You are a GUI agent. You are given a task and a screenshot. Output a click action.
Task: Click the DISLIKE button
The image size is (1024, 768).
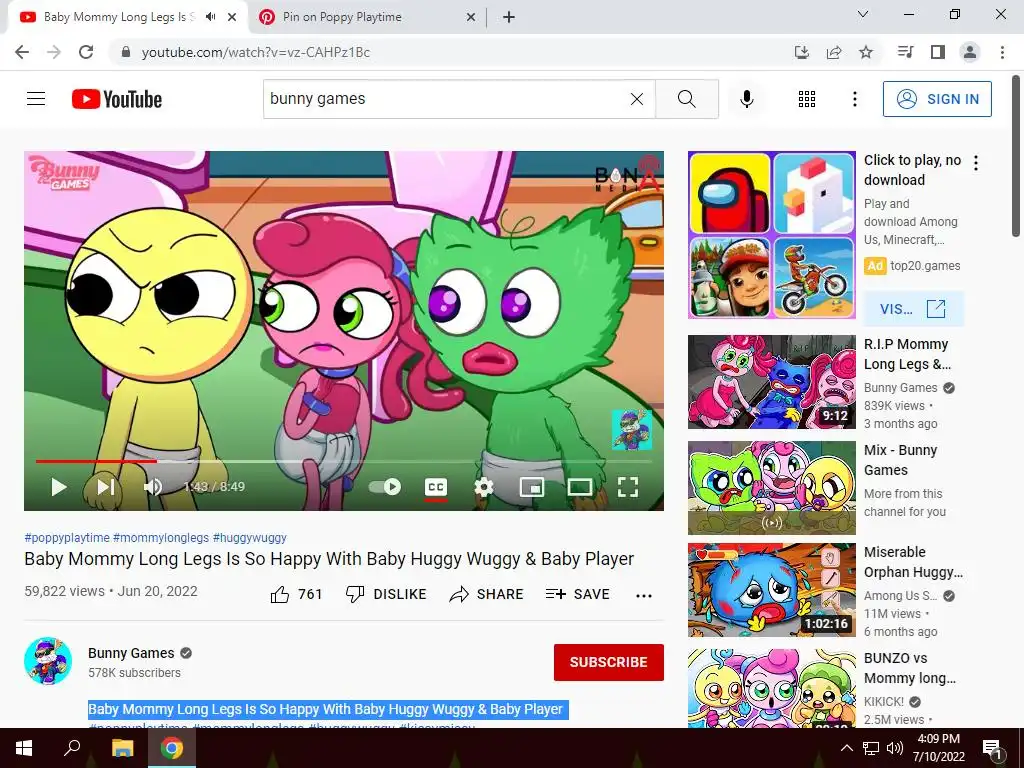[x=386, y=594]
